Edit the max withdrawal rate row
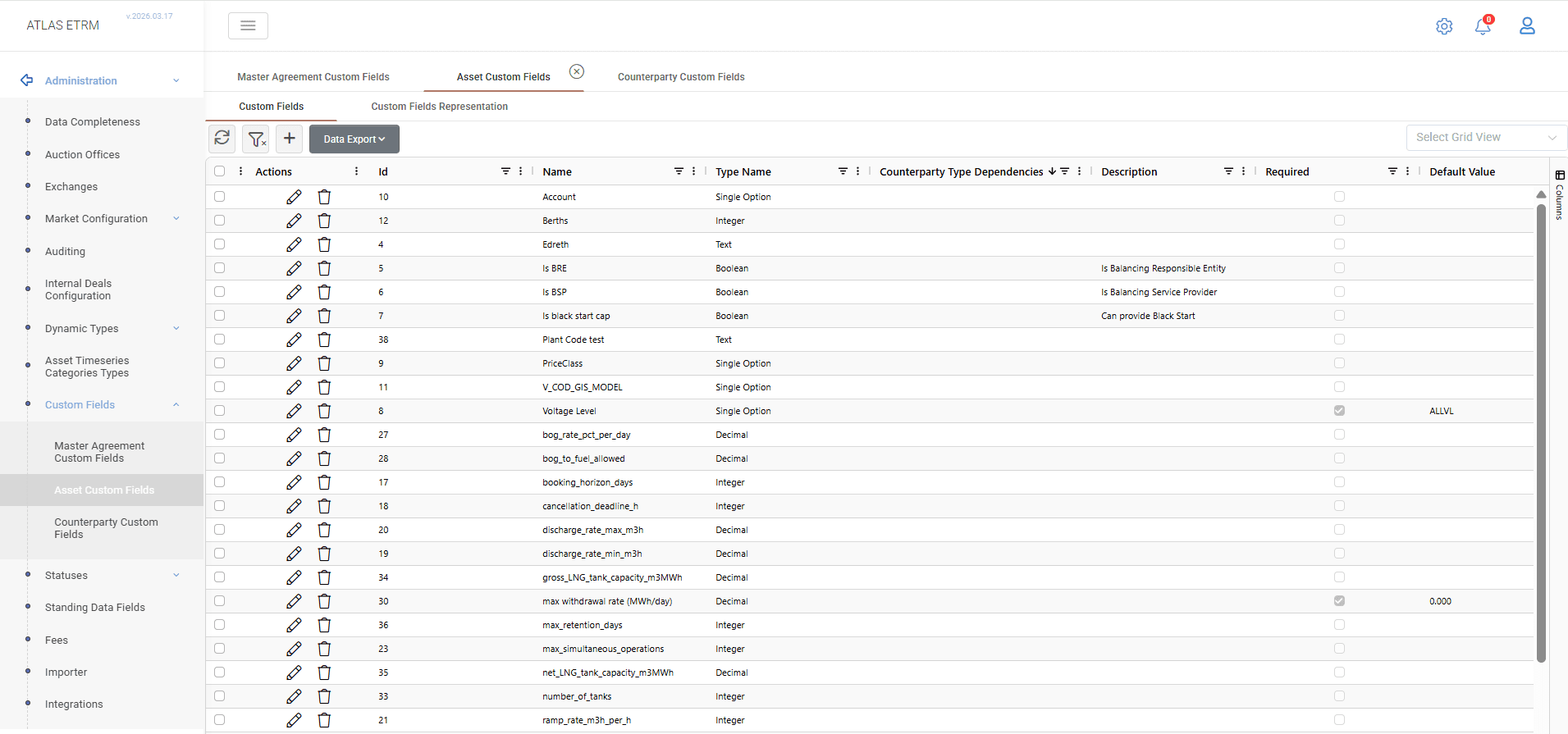The height and width of the screenshot is (734, 1568). (x=294, y=601)
